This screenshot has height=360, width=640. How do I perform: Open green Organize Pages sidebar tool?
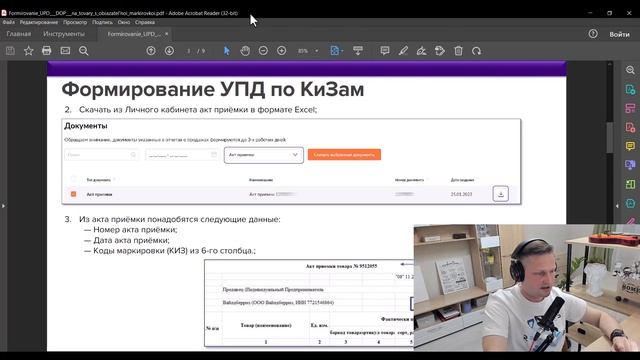coord(630,184)
